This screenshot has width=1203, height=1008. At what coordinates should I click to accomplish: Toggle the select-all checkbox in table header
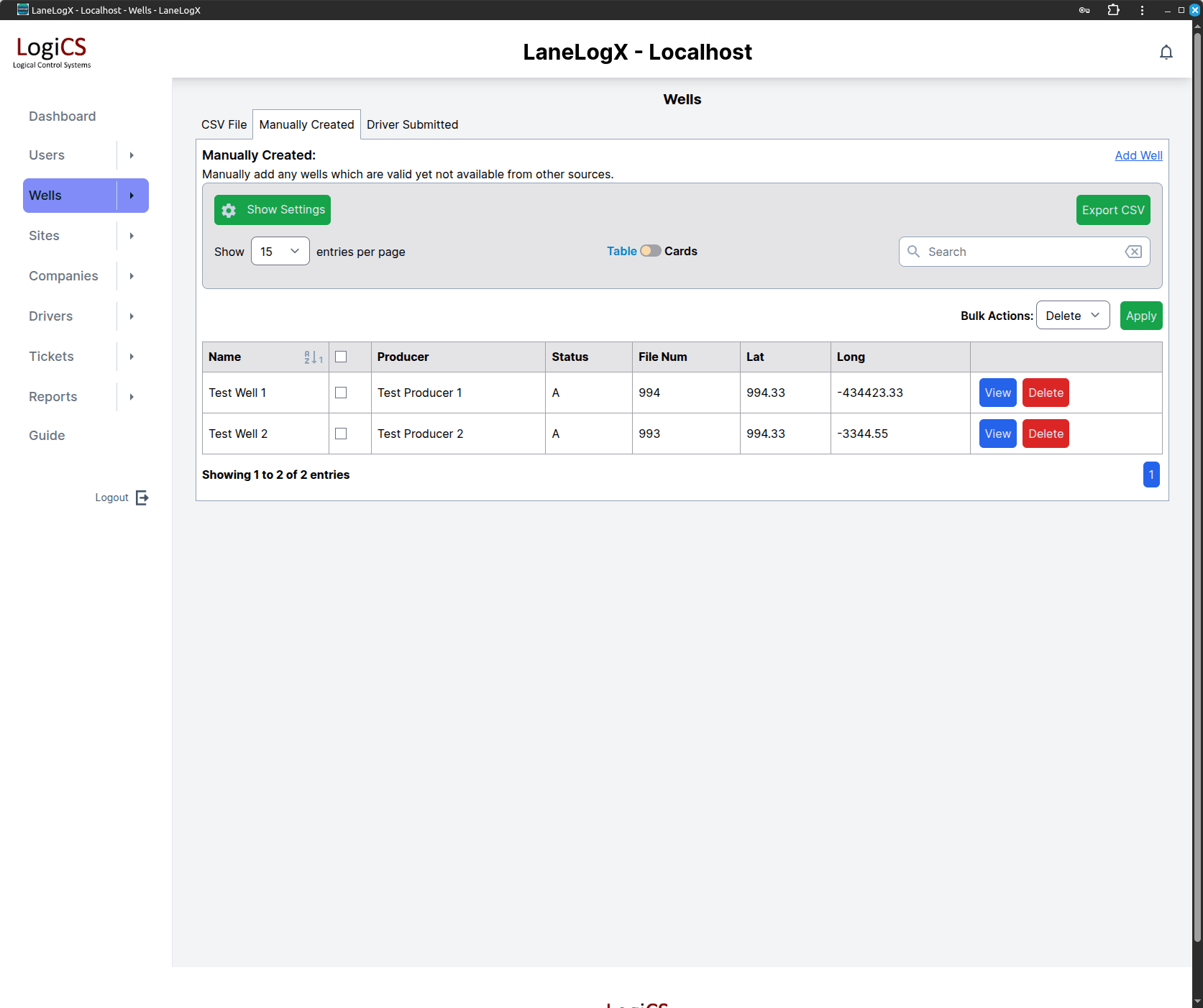(341, 357)
